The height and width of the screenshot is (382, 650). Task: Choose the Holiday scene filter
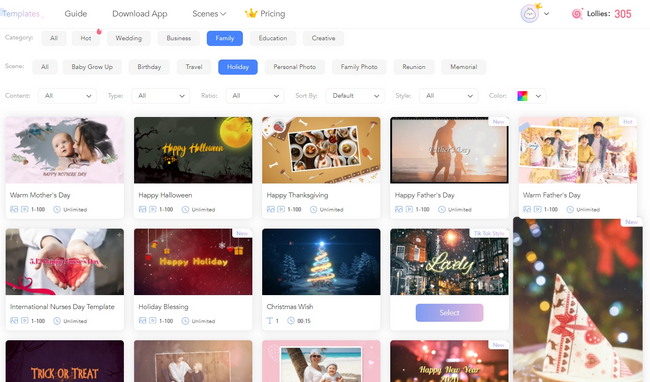click(x=238, y=67)
